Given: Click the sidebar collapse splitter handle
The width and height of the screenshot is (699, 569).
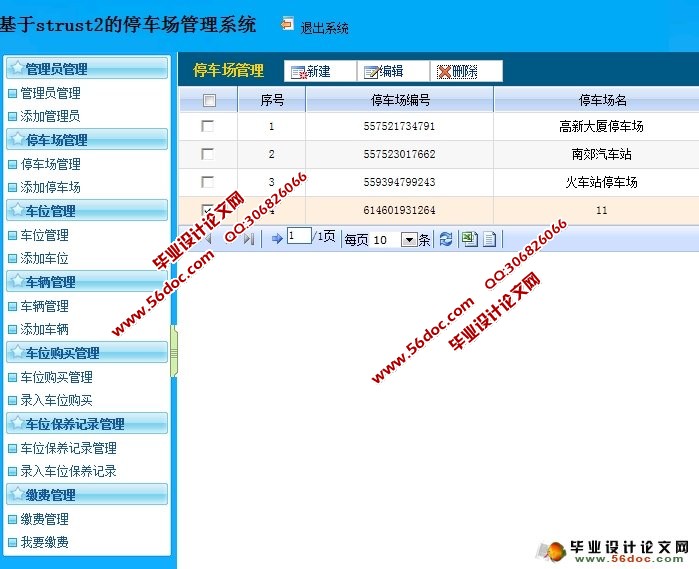Looking at the screenshot, I should (174, 352).
